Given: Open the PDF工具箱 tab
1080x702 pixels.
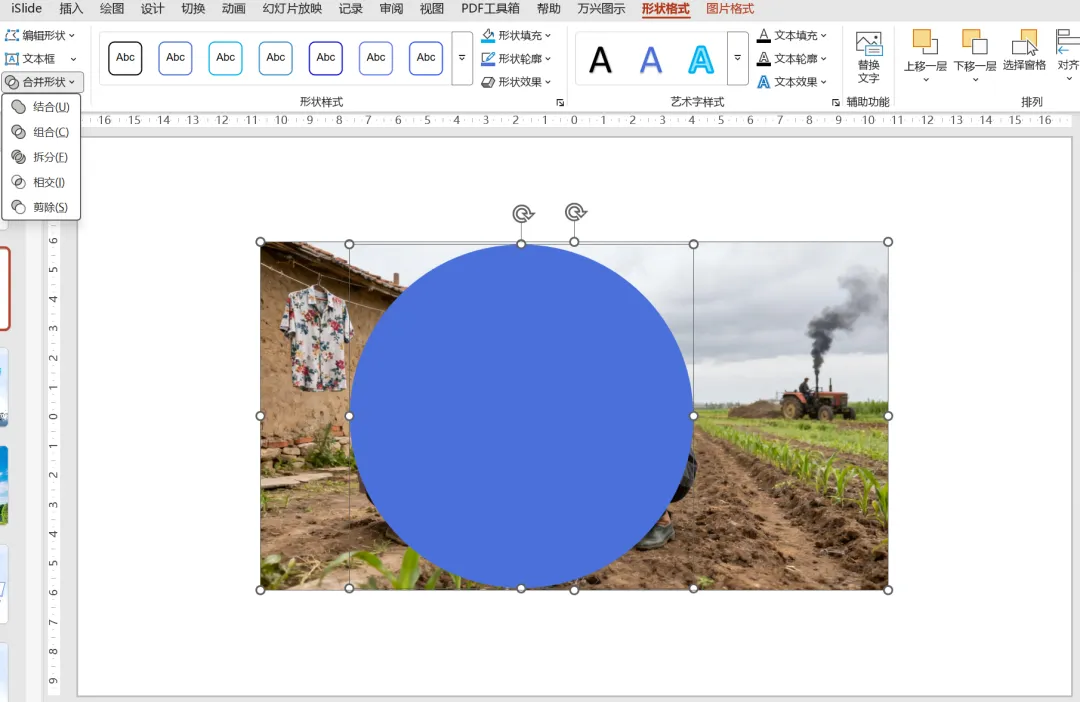Looking at the screenshot, I should [490, 9].
